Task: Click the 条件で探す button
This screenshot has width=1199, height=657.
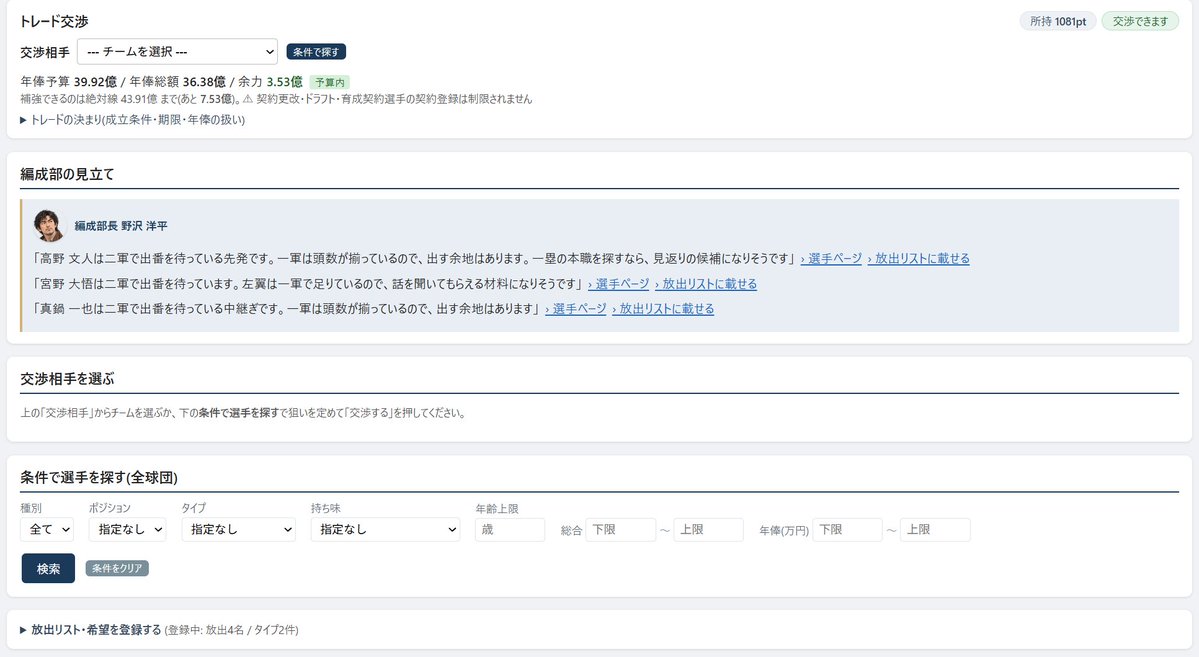Action: [x=317, y=52]
